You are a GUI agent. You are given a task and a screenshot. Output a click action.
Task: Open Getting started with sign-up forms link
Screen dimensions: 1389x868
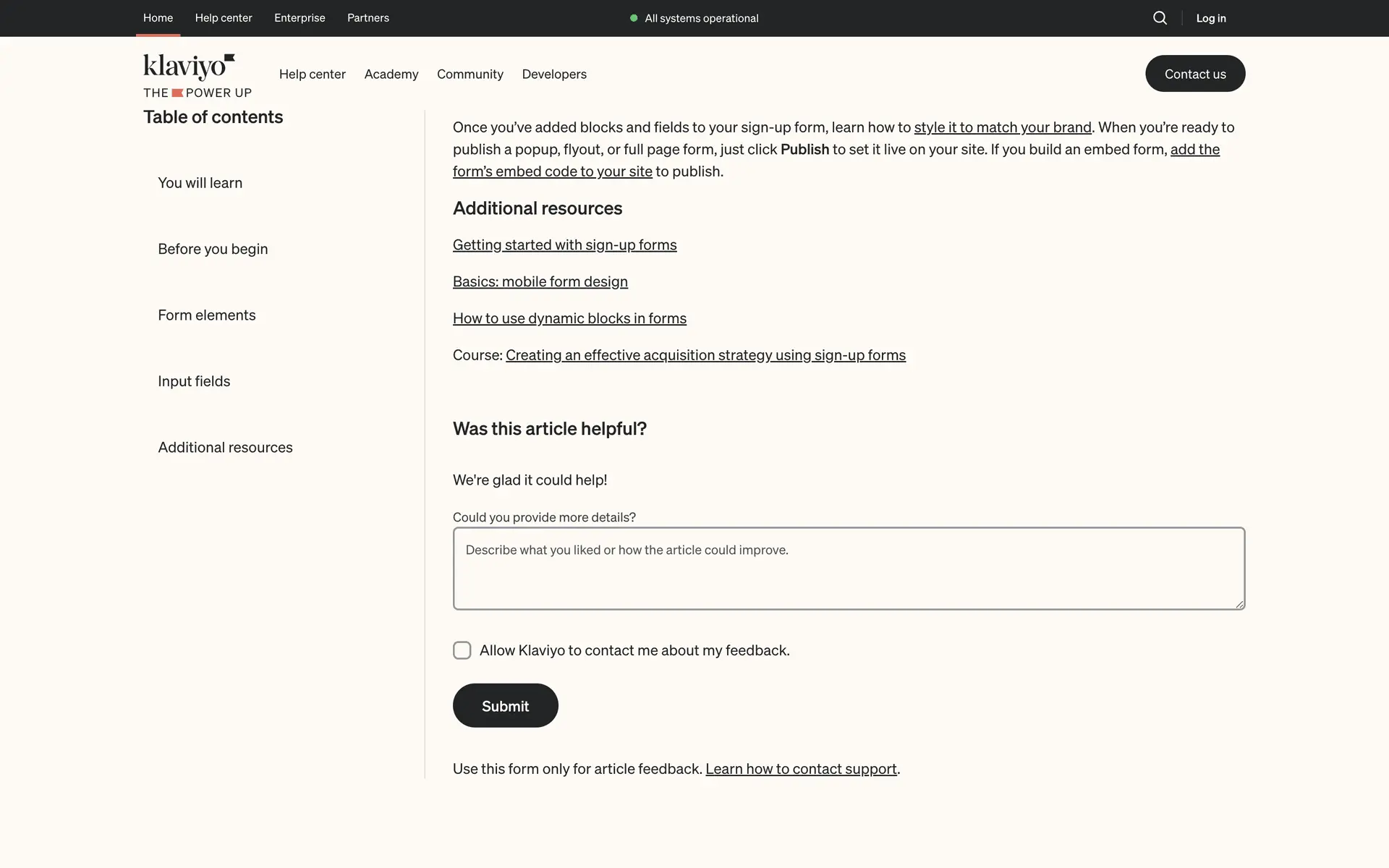click(x=564, y=244)
